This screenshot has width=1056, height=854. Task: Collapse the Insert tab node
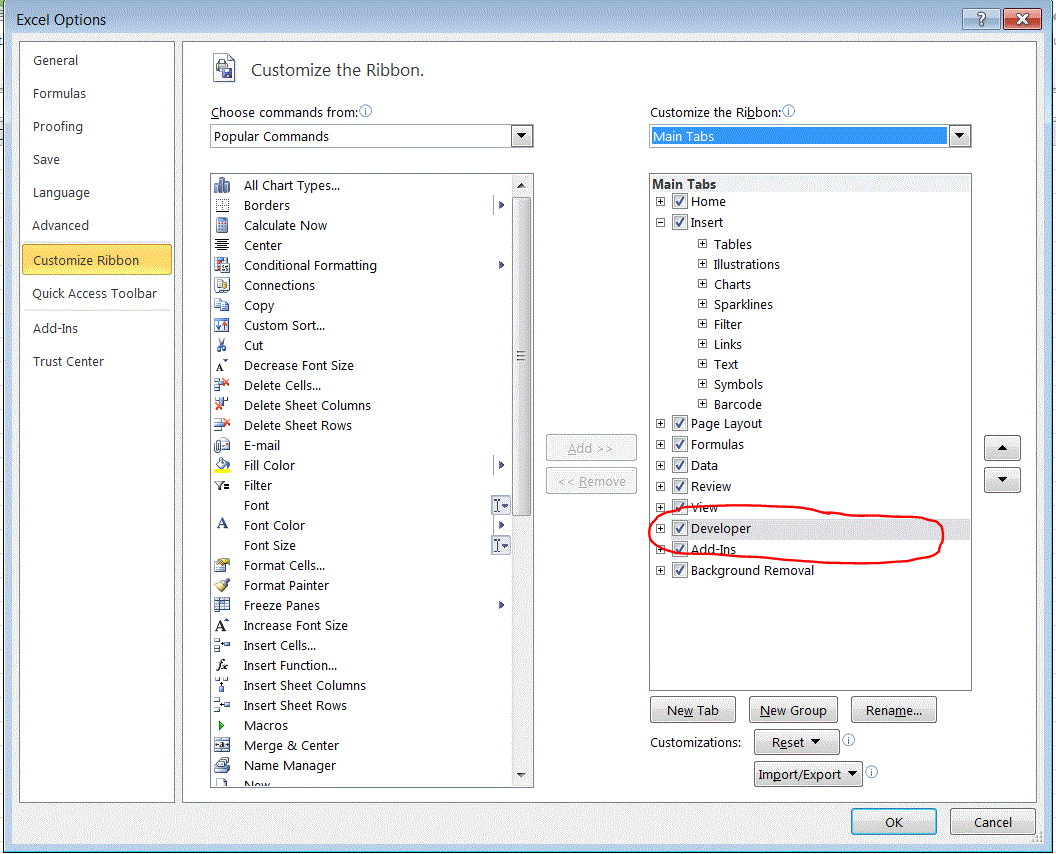pyautogui.click(x=660, y=222)
